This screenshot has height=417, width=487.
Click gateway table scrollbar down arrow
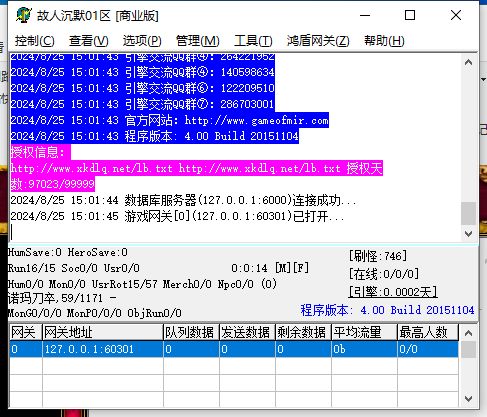(x=468, y=399)
